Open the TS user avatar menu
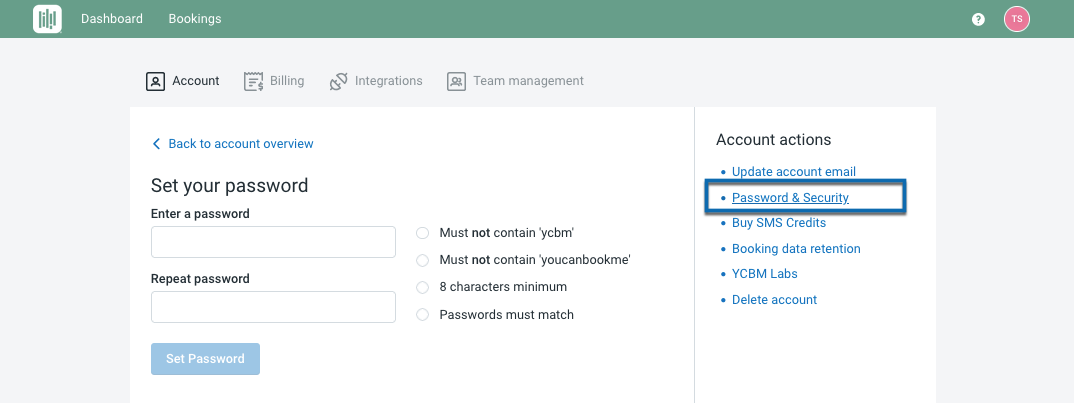 [x=1016, y=19]
